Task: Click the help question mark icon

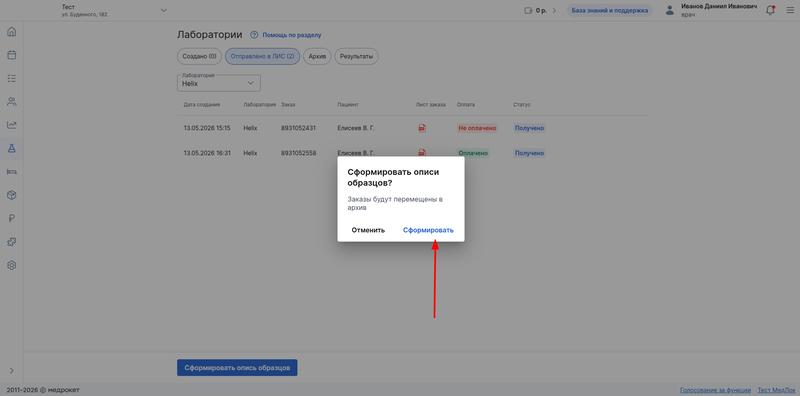Action: [254, 35]
